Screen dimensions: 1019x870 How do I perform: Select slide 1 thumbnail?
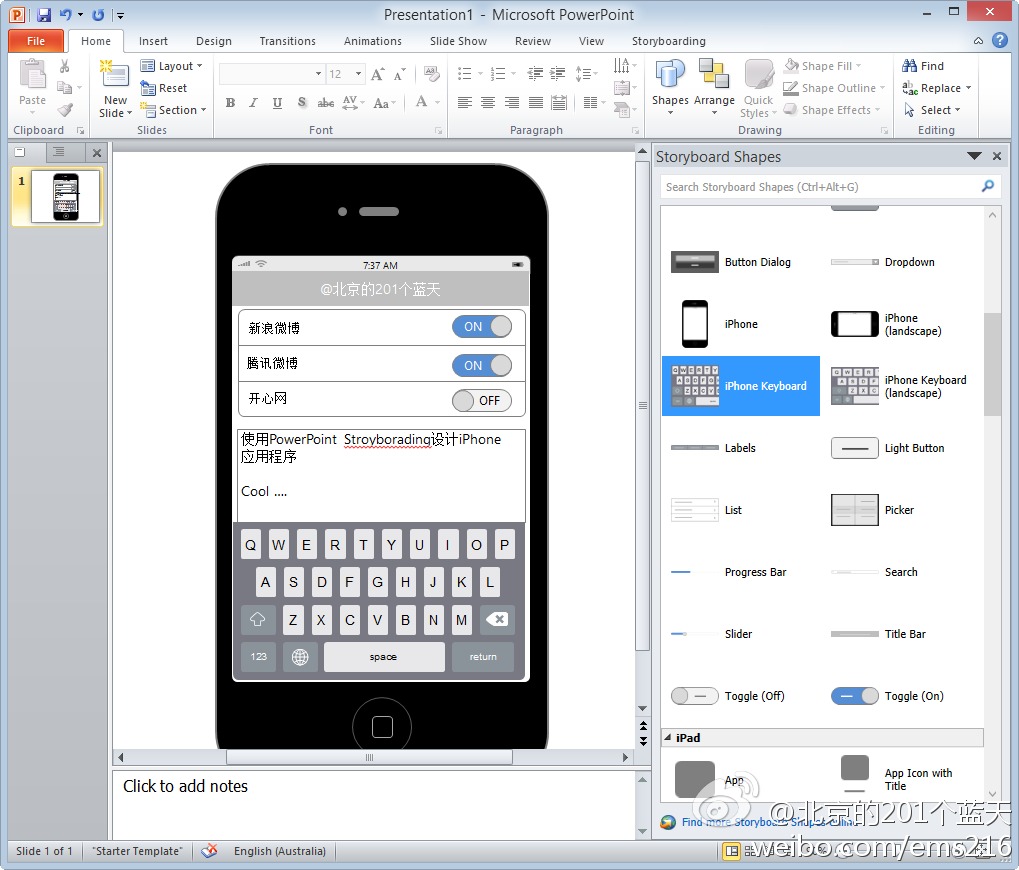tap(66, 196)
